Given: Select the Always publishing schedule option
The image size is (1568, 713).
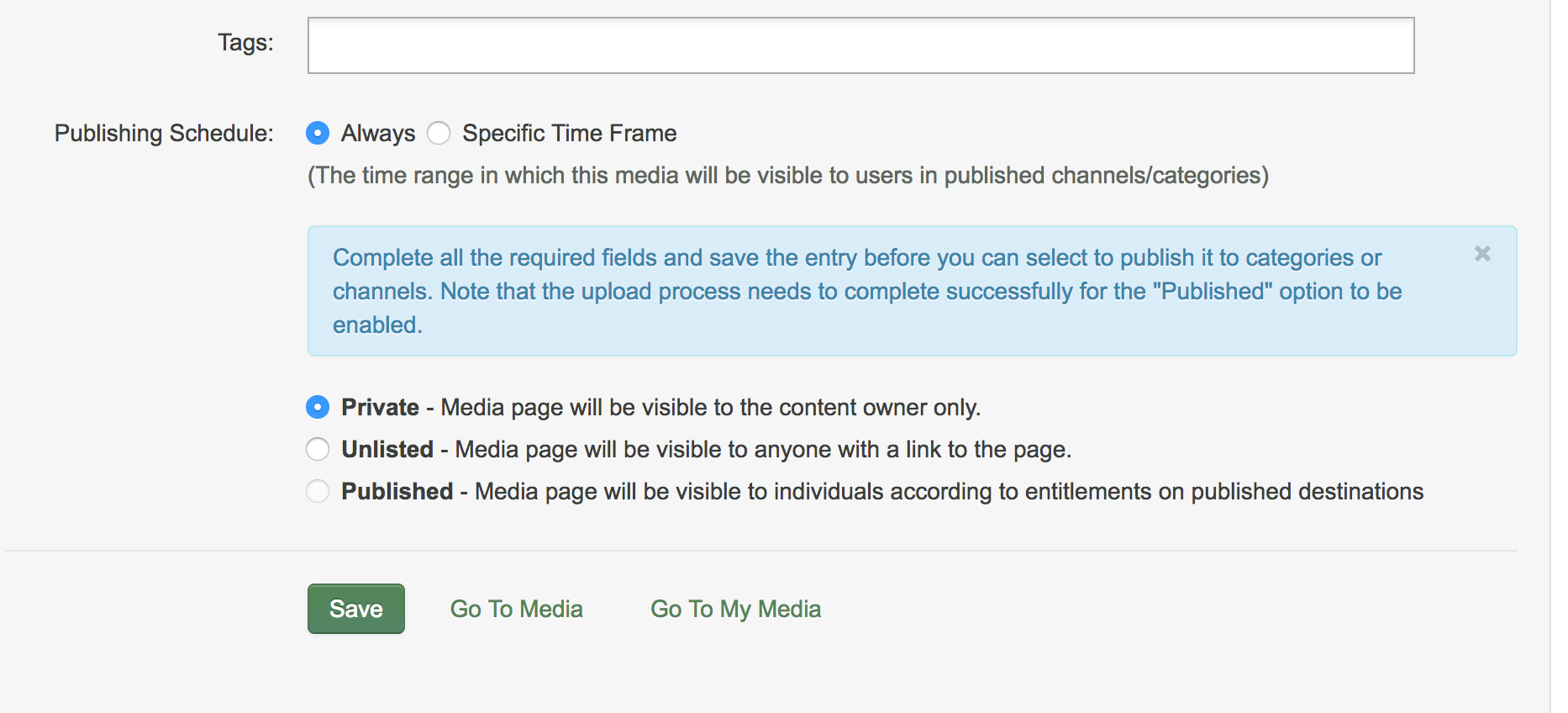Looking at the screenshot, I should [318, 133].
